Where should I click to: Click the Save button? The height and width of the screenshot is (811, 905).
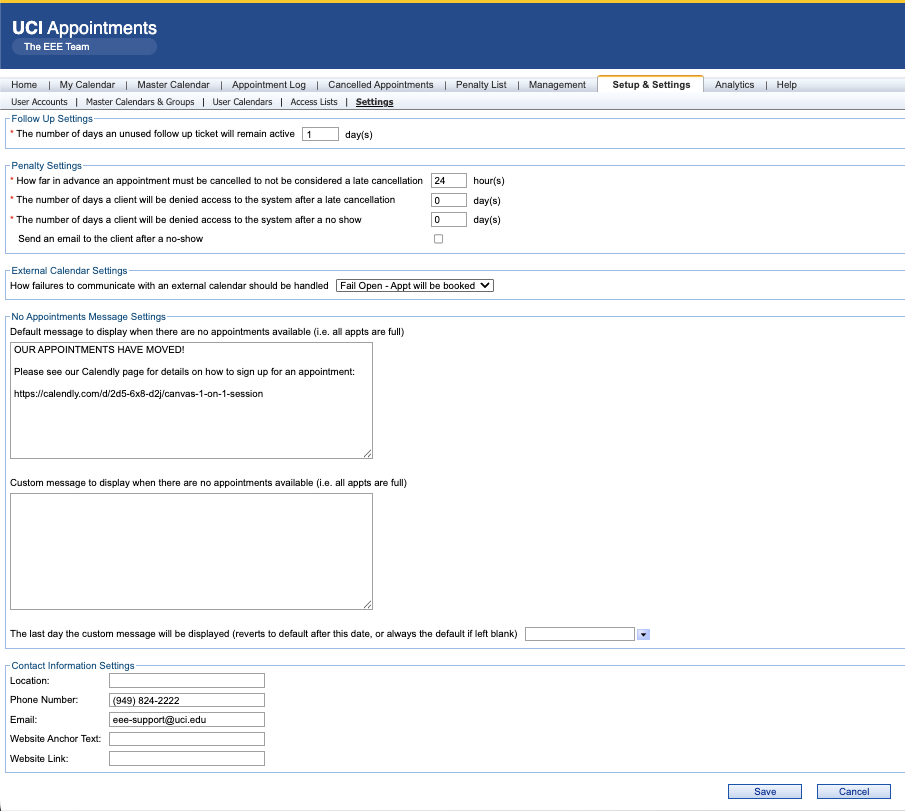(x=765, y=791)
